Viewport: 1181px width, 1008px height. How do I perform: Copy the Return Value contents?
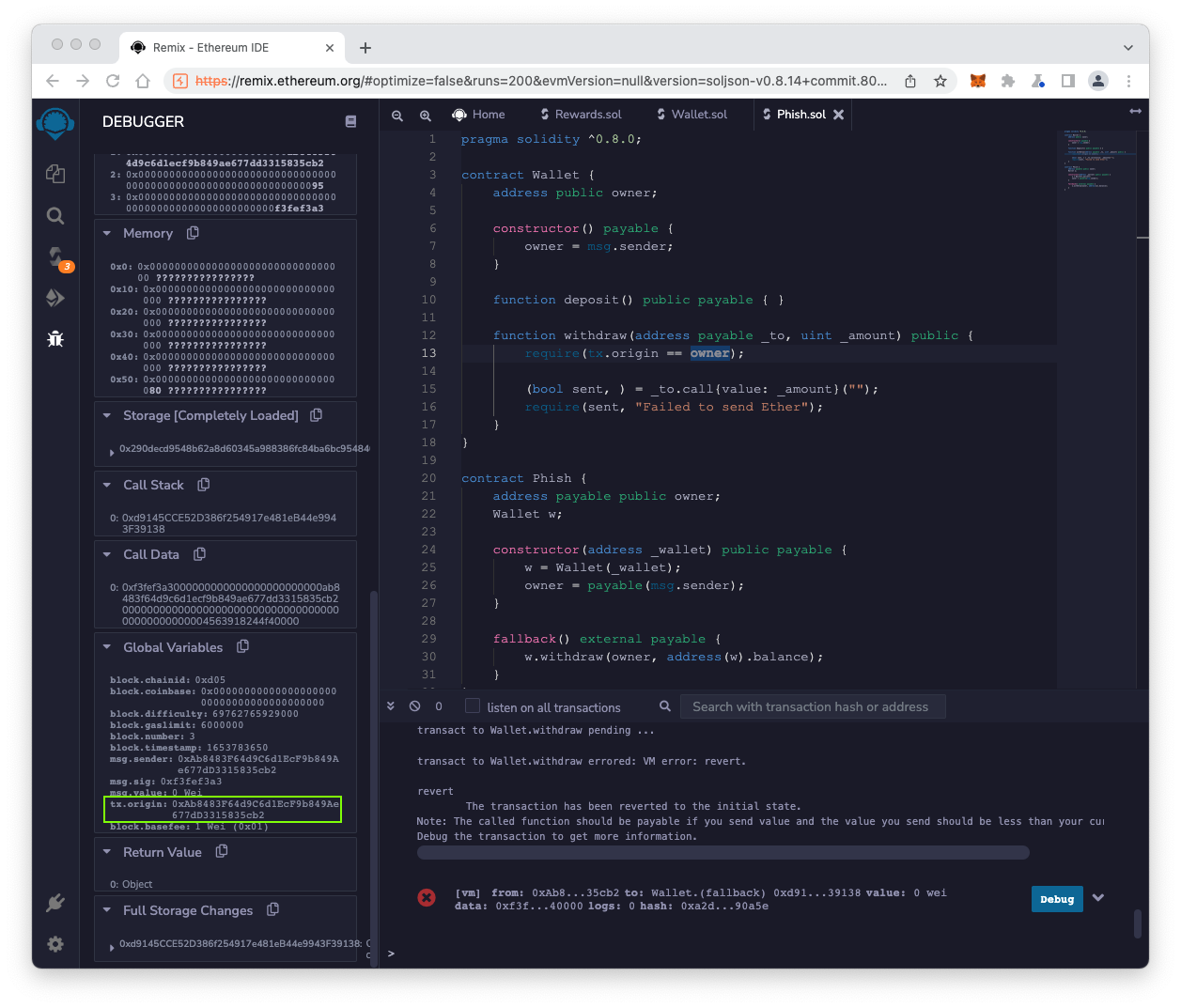(222, 851)
